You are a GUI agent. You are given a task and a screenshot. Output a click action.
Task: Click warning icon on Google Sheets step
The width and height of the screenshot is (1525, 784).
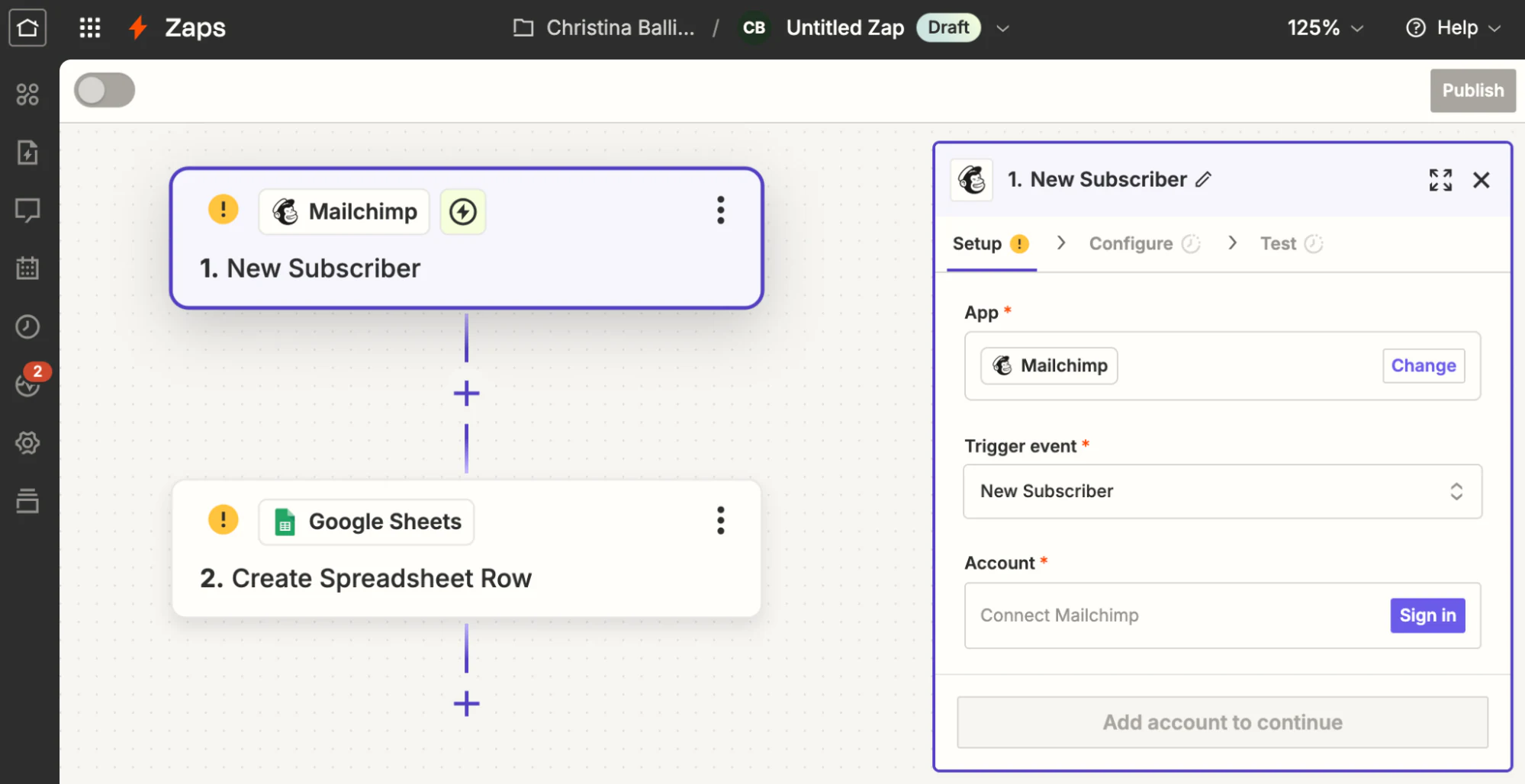click(224, 520)
